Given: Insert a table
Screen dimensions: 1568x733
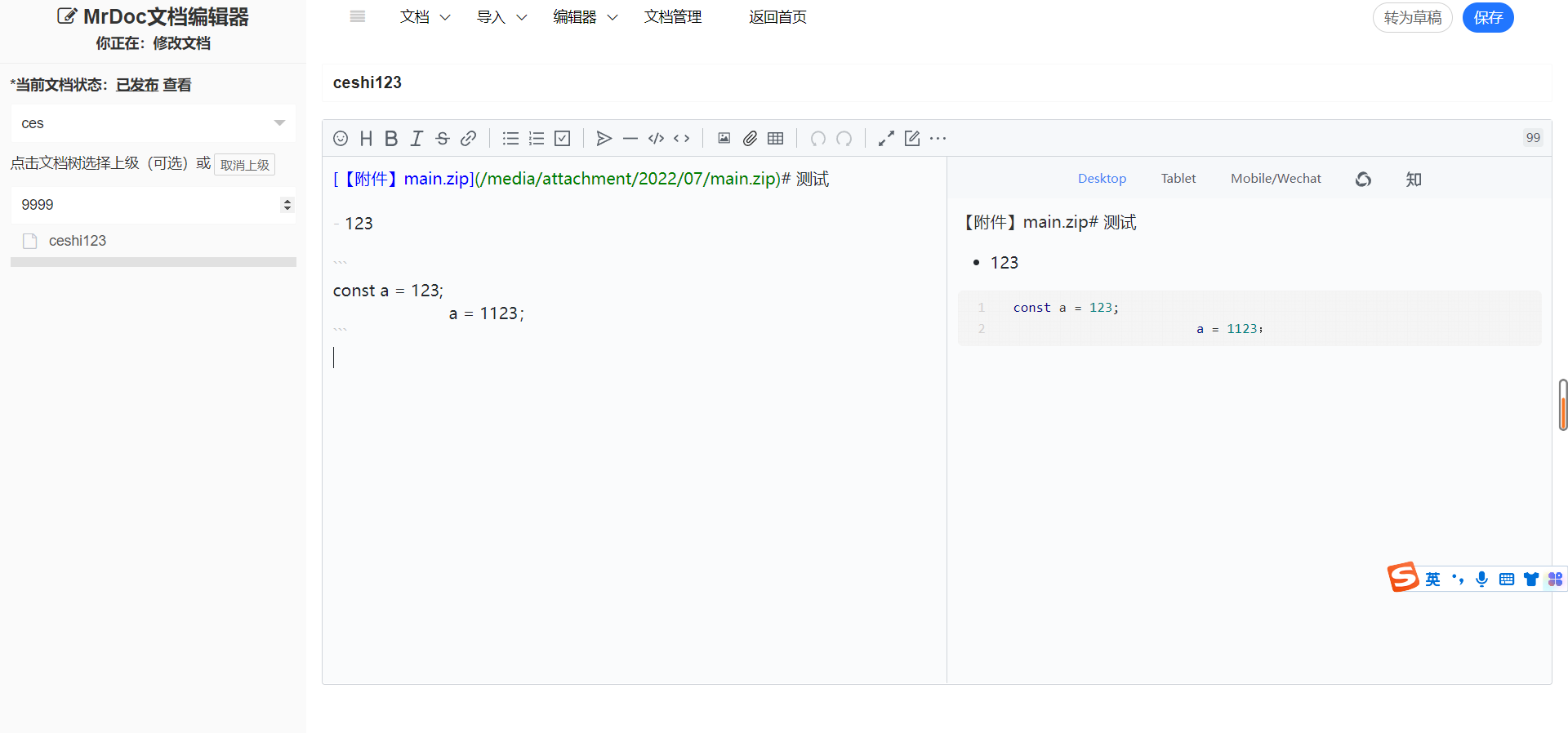Looking at the screenshot, I should (x=776, y=139).
